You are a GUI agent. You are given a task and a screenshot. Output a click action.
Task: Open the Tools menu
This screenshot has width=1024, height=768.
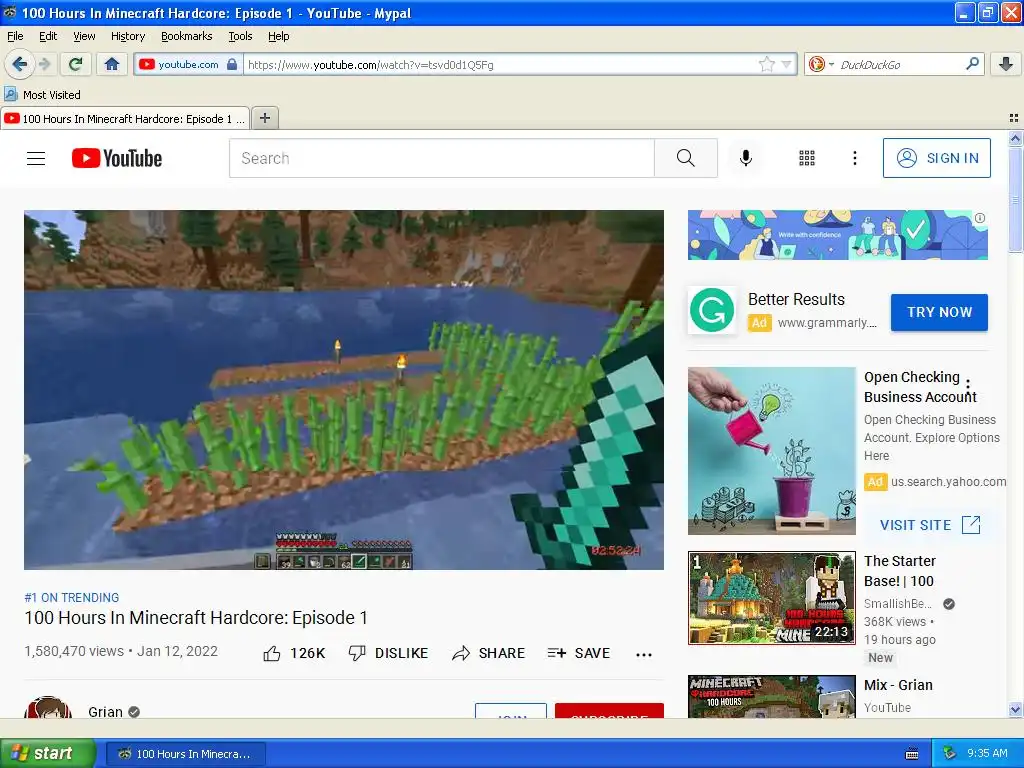pos(240,36)
